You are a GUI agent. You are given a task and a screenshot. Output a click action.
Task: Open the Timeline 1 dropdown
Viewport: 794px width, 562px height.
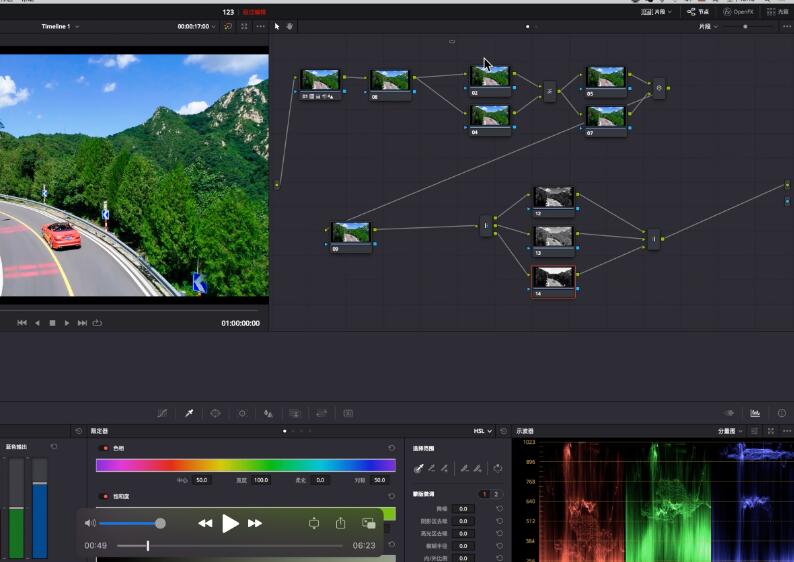click(60, 26)
